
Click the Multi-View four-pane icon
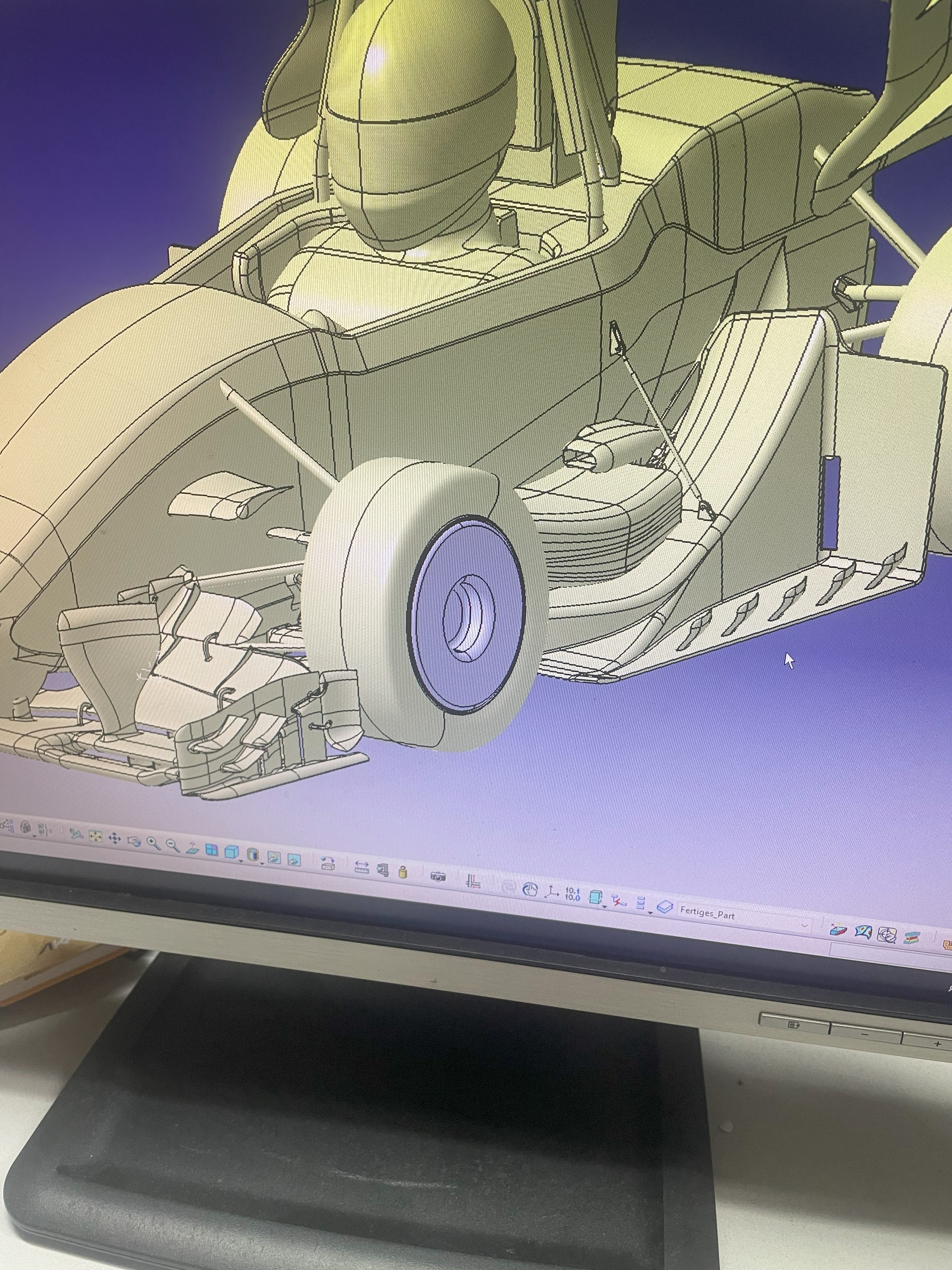[x=212, y=850]
